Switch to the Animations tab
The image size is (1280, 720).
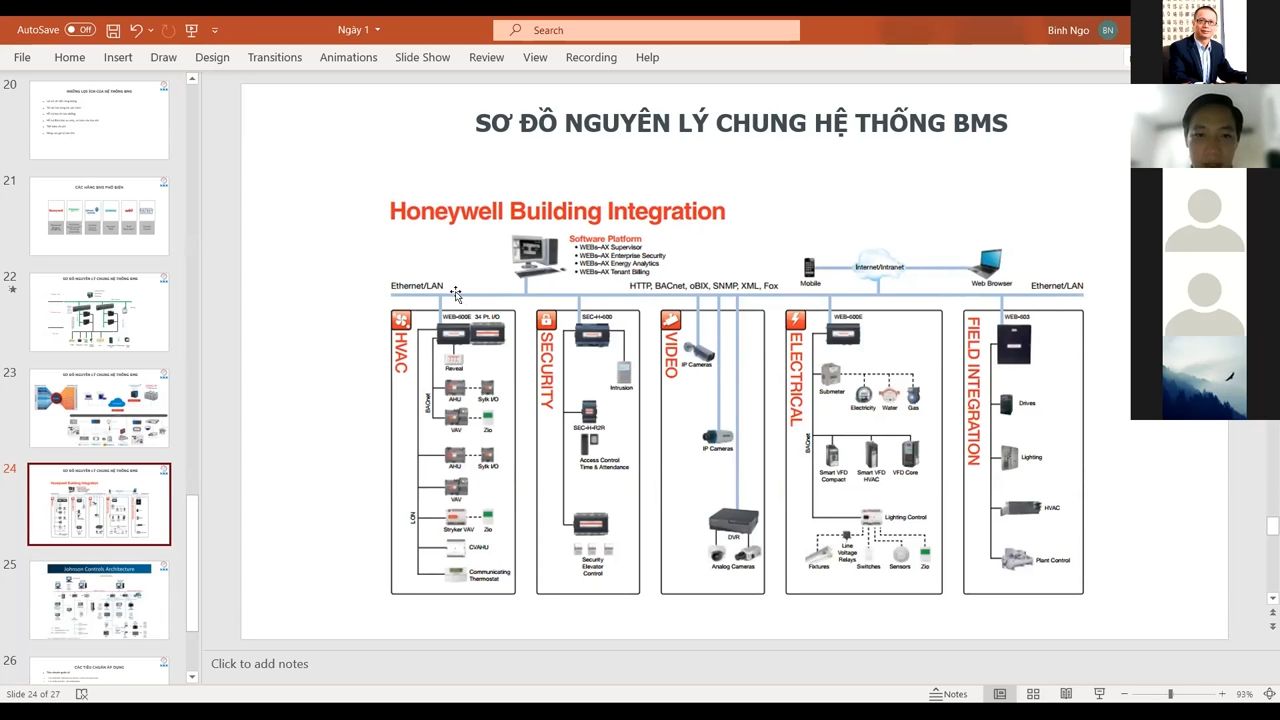click(348, 57)
